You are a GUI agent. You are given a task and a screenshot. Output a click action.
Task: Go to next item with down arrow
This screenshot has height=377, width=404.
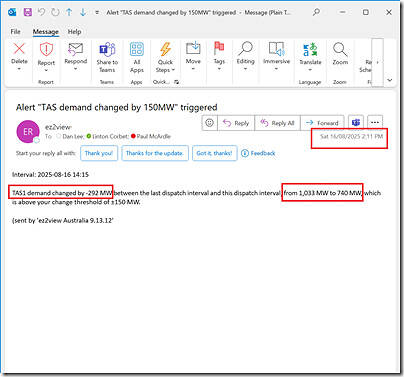pyautogui.click(x=83, y=12)
